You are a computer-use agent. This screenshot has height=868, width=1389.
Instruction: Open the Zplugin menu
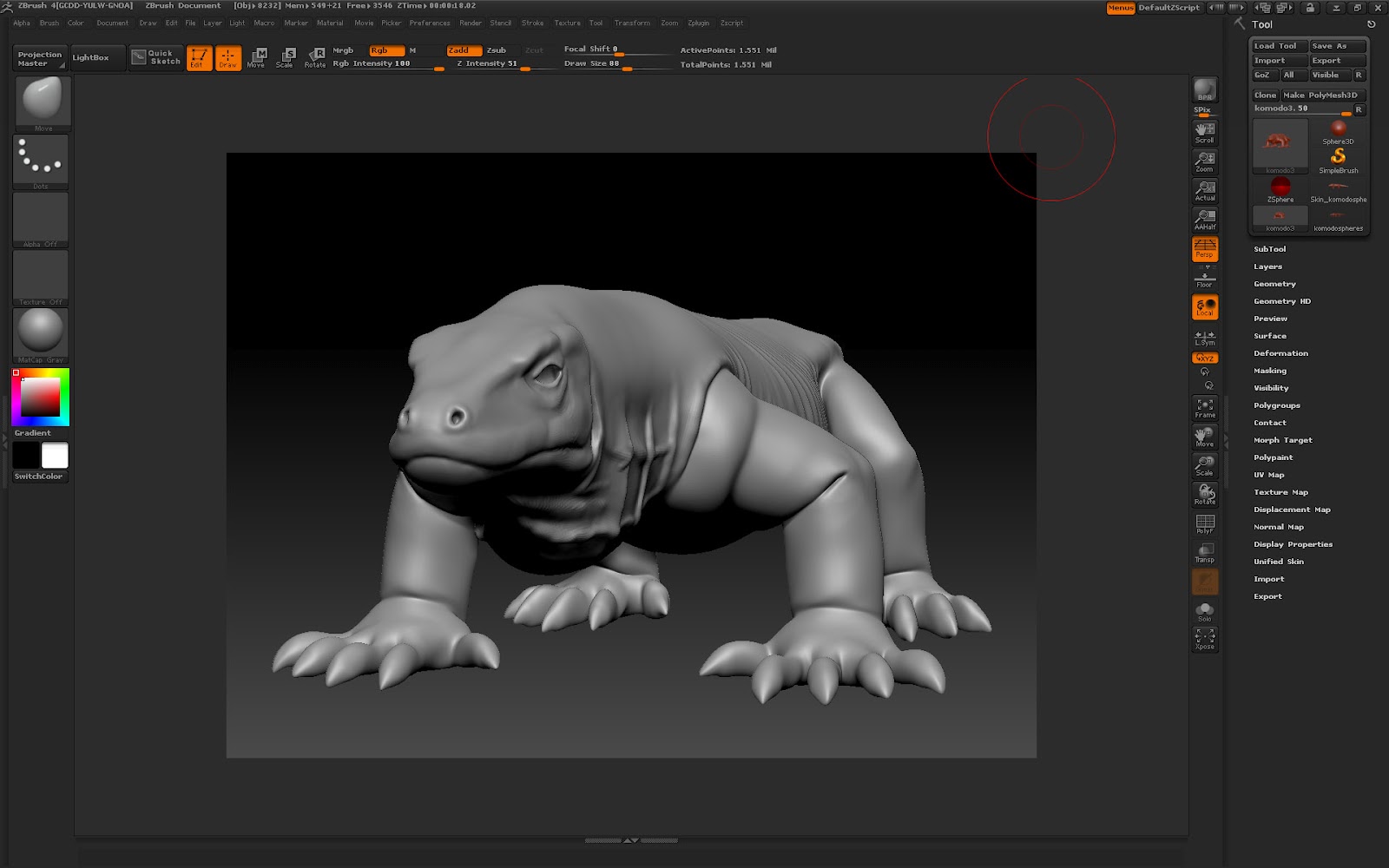point(696,23)
